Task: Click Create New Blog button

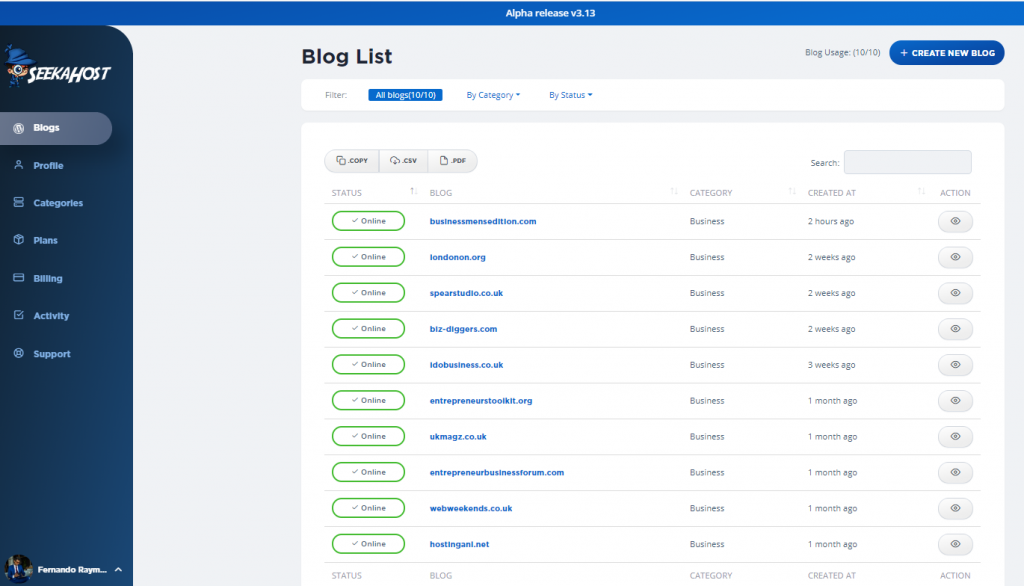Action: click(946, 53)
